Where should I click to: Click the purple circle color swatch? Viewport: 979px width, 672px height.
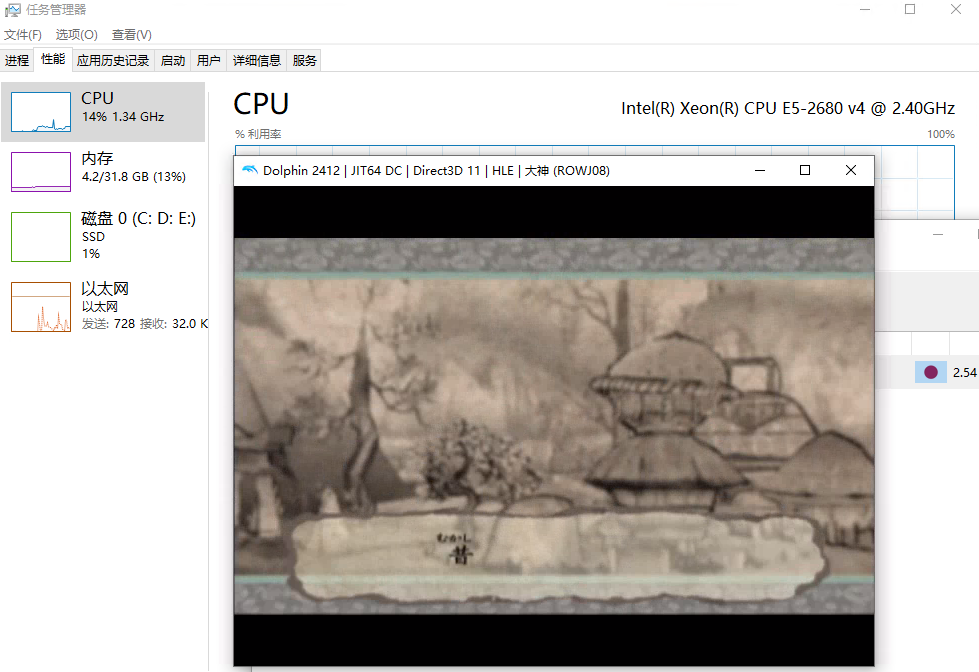[x=931, y=372]
